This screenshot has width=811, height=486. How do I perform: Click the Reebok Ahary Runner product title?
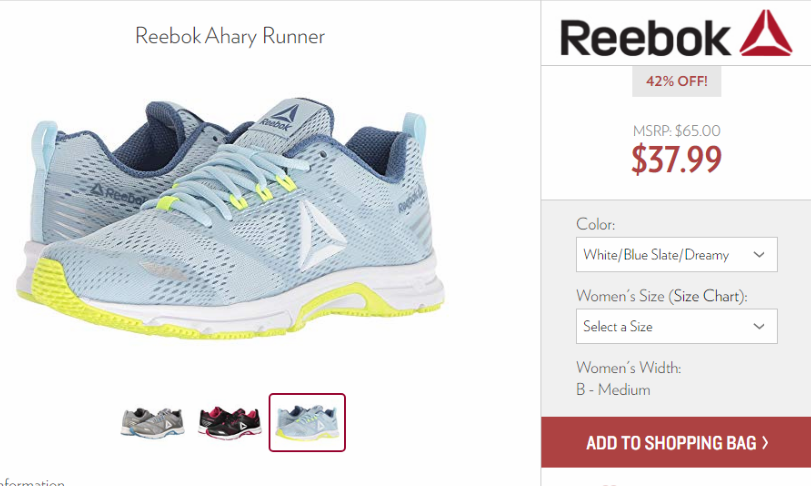click(x=230, y=36)
